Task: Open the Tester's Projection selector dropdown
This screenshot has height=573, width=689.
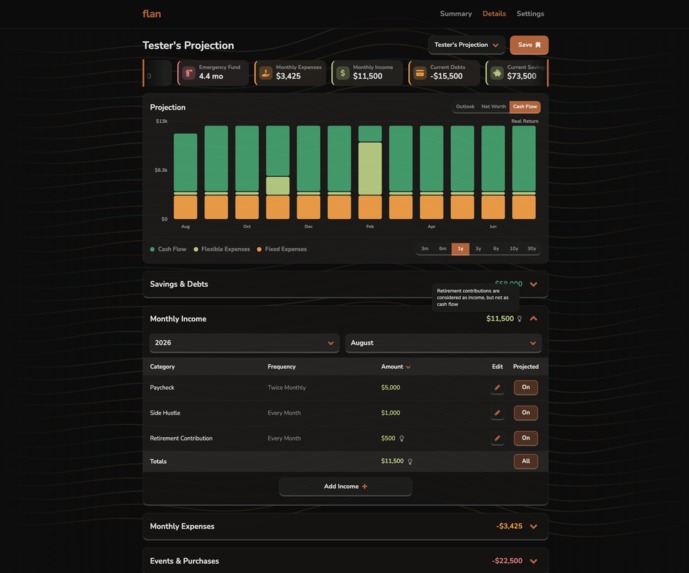Action: tap(466, 45)
